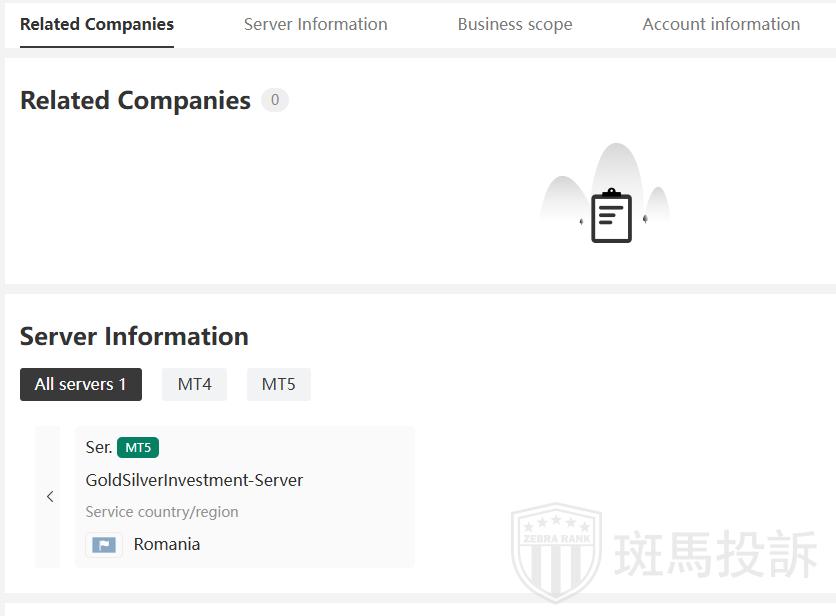
Task: Go to the Business scope tab
Action: point(515,24)
